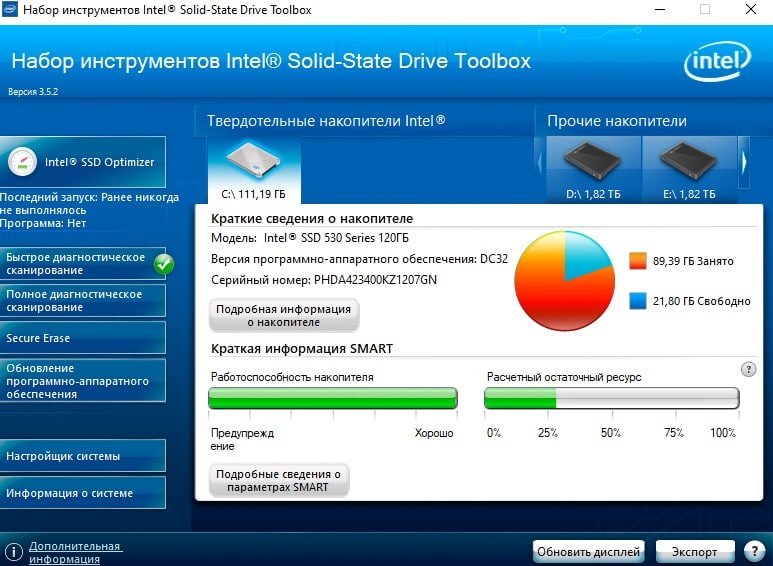The image size is (773, 566).
Task: Open Дополнительная информация link
Action: point(75,553)
